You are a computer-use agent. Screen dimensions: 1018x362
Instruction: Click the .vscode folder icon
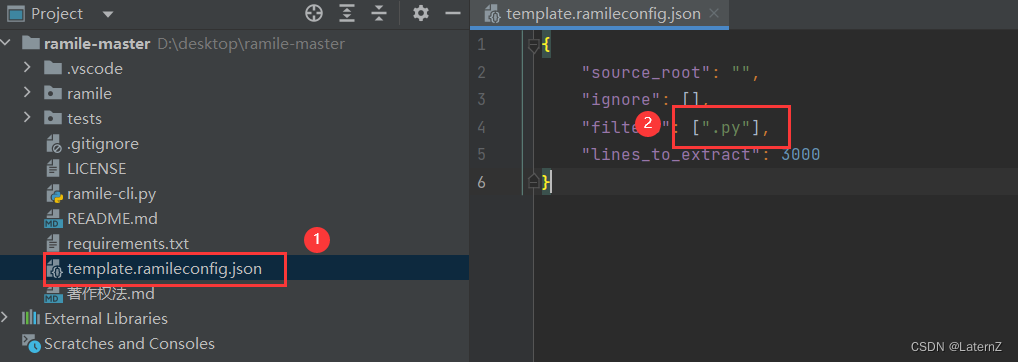(x=53, y=67)
